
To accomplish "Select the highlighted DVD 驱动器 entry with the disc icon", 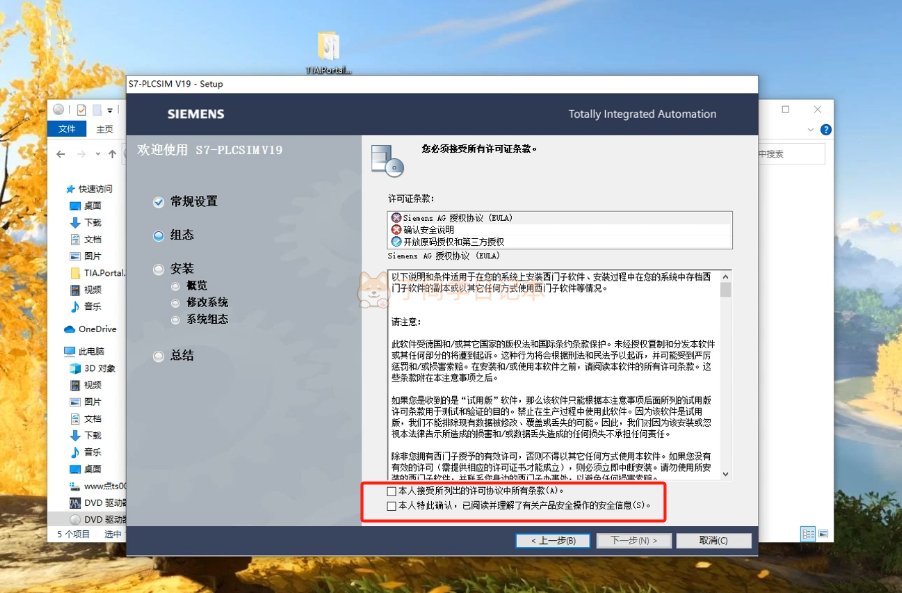I will click(x=97, y=519).
